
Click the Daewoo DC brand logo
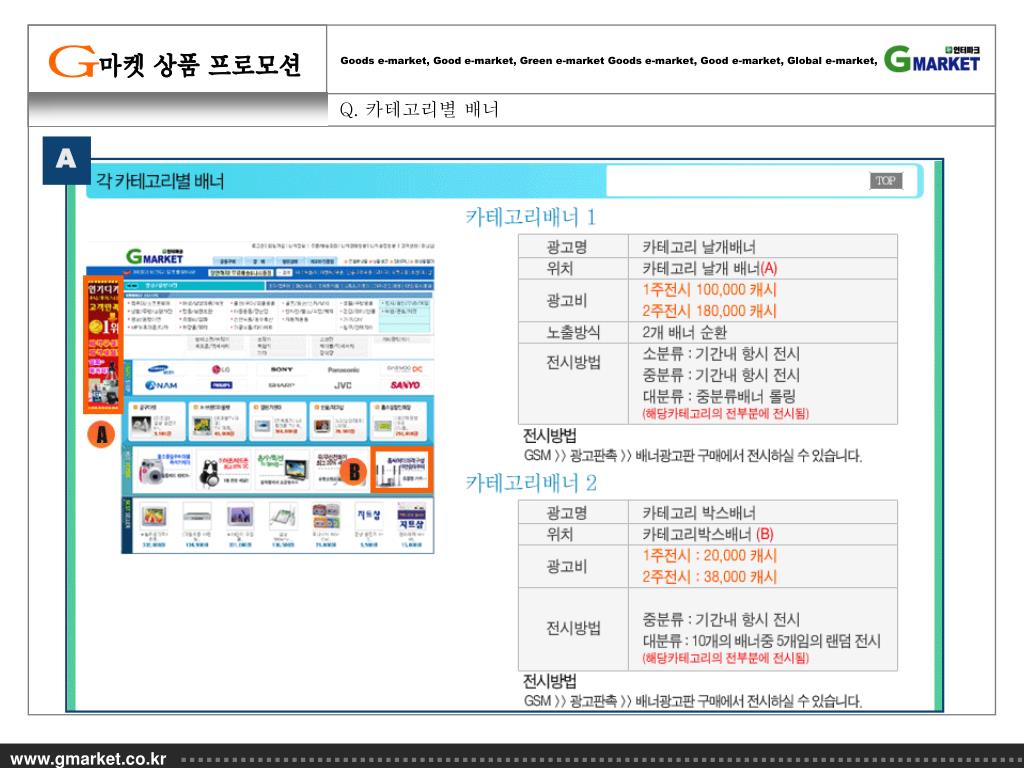tap(404, 369)
